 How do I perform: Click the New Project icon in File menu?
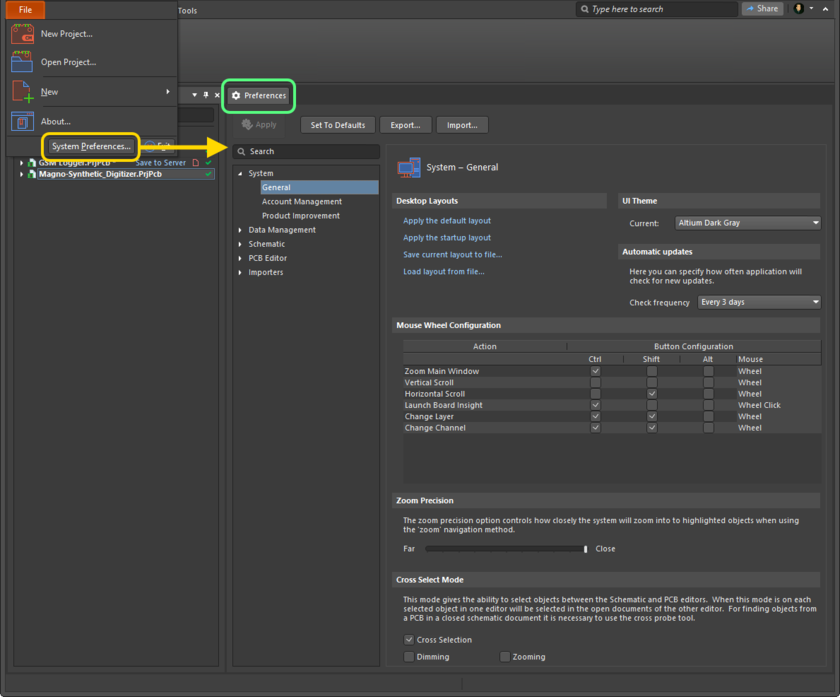pyautogui.click(x=22, y=34)
